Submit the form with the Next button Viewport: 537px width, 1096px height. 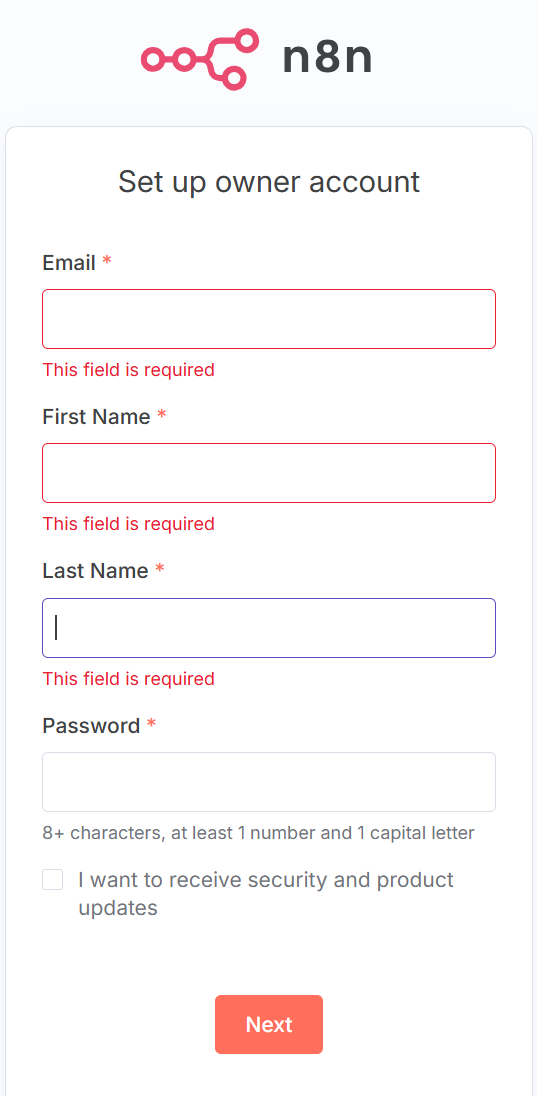[269, 1024]
